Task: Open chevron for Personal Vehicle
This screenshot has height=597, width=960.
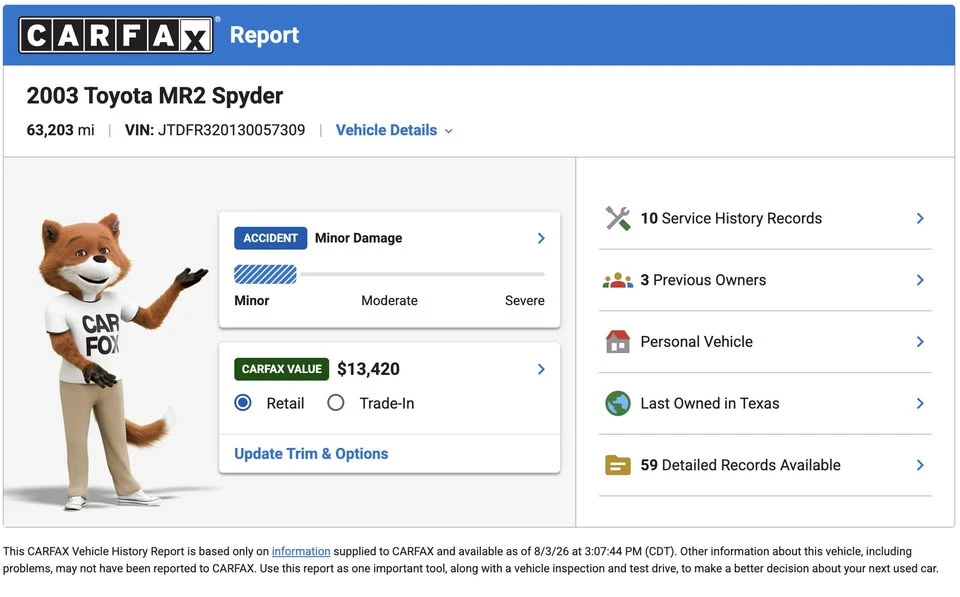Action: click(x=920, y=342)
